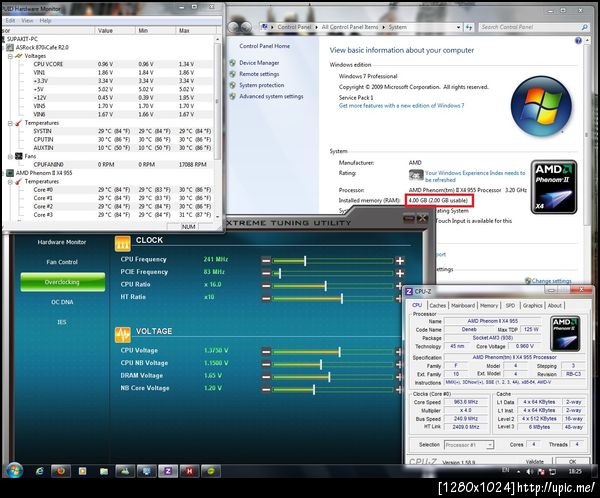Decrease PCIE Frequency with minus button
The image size is (600, 498).
pyautogui.click(x=266, y=273)
